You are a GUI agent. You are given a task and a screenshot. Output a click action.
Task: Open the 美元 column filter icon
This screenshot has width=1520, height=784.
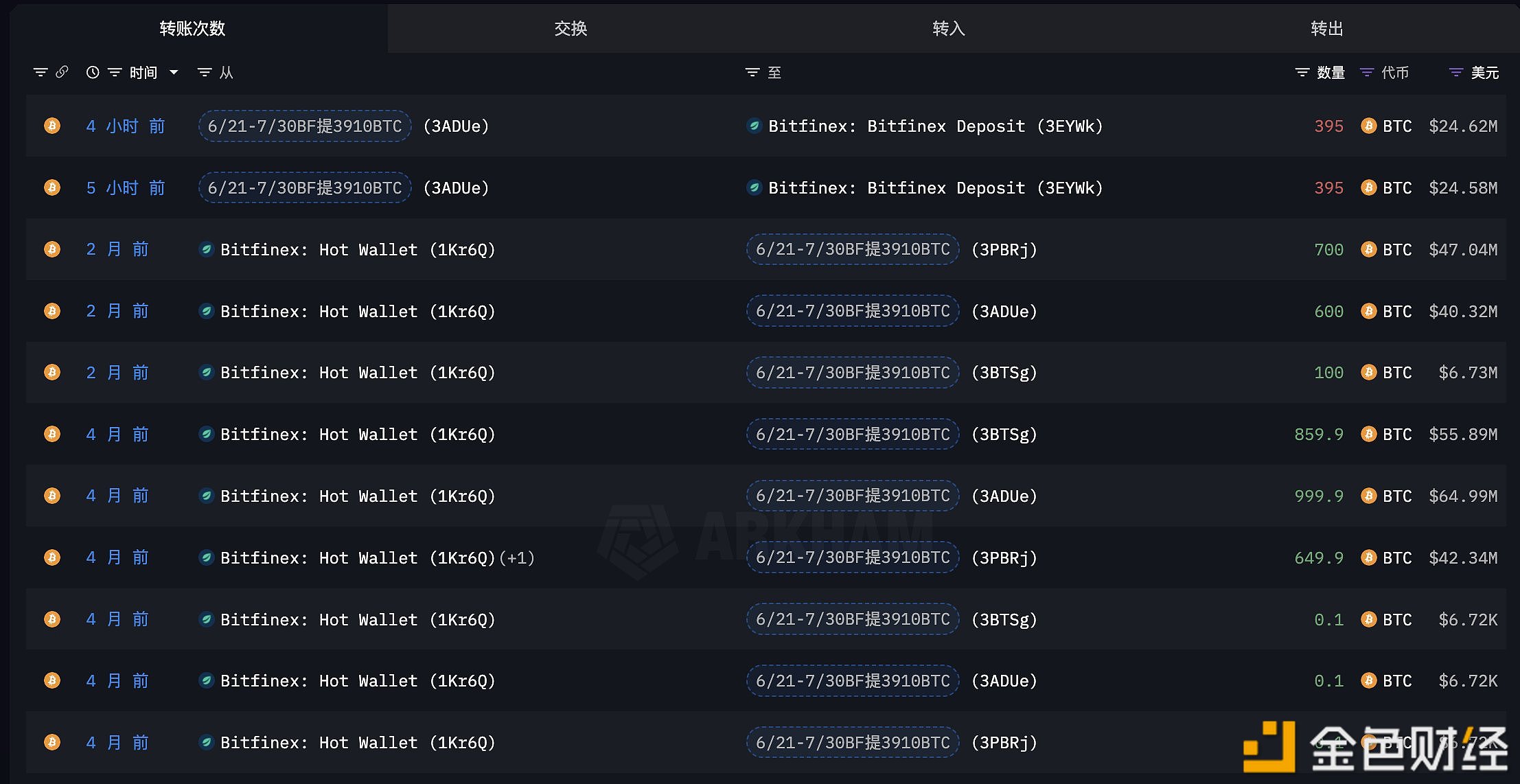coord(1456,71)
